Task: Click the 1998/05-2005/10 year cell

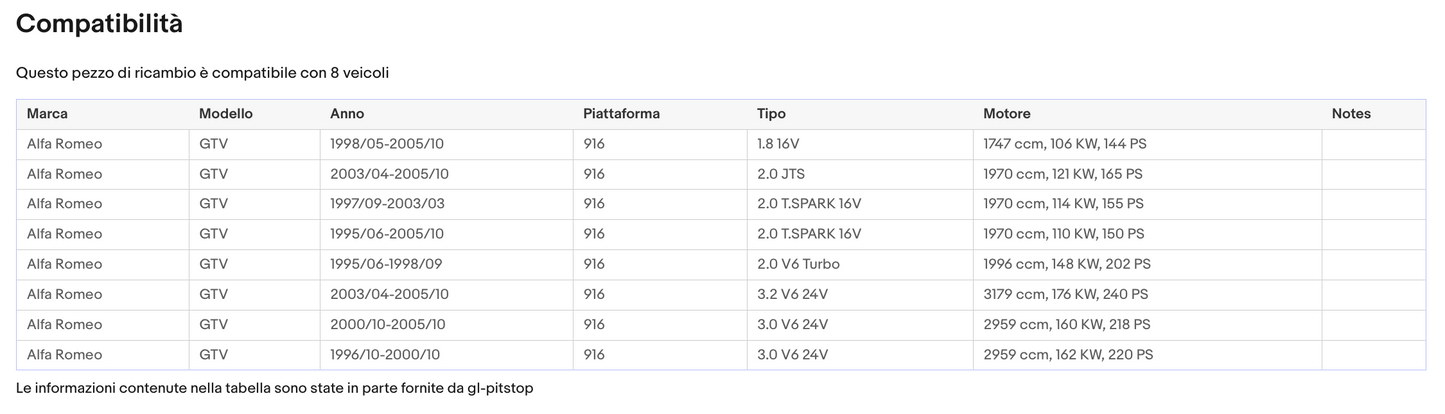Action: pos(386,144)
